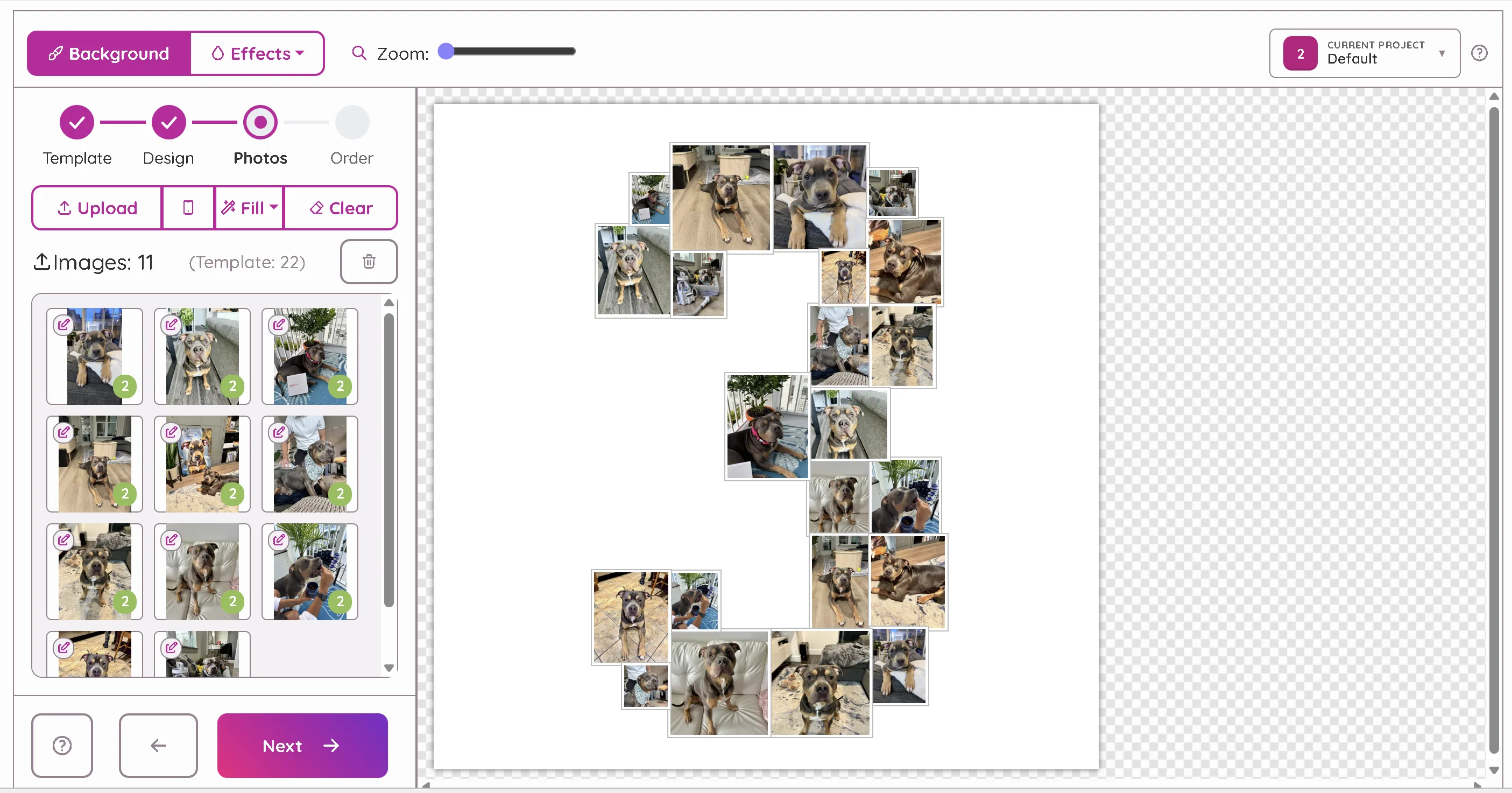Image resolution: width=1512 pixels, height=793 pixels.
Task: Click the image list scrollbar thumb
Action: (x=388, y=460)
